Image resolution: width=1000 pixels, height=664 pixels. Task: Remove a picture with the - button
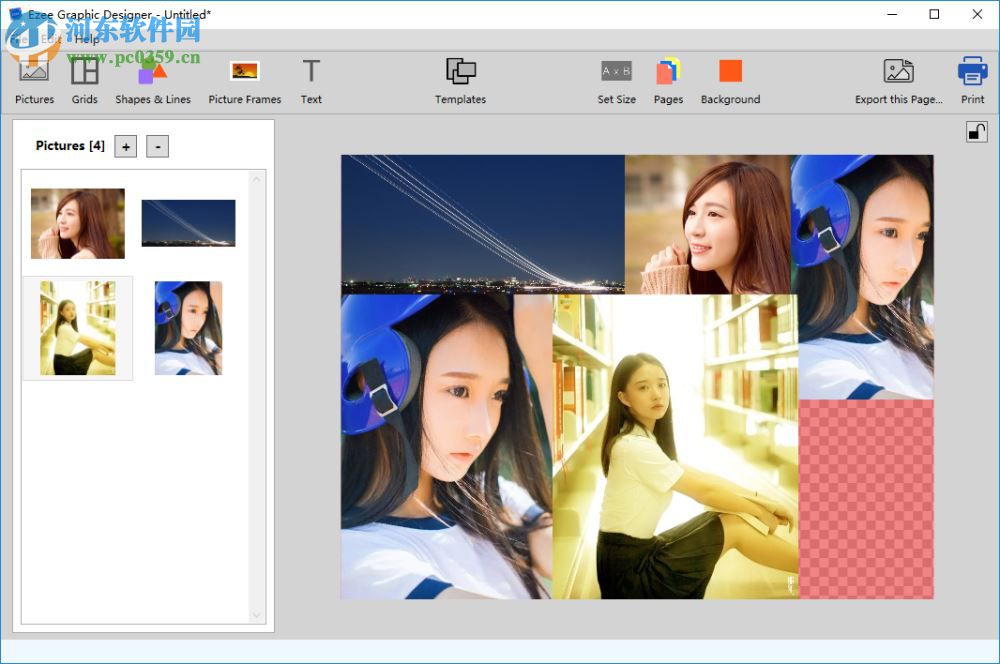157,146
